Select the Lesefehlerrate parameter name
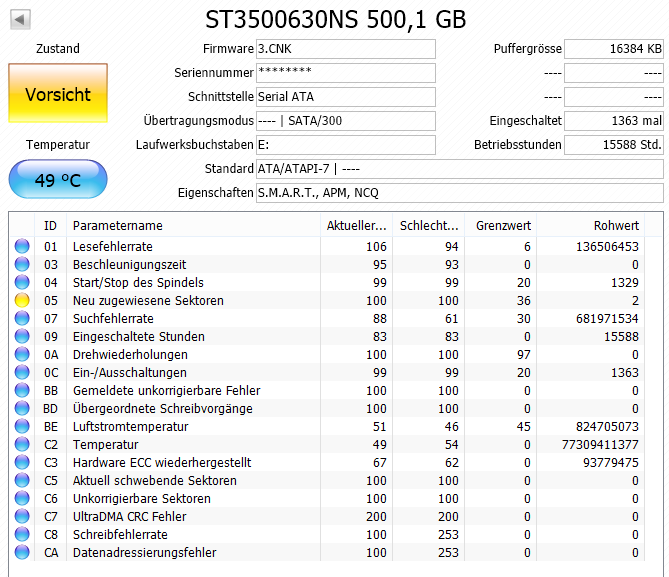 113,247
